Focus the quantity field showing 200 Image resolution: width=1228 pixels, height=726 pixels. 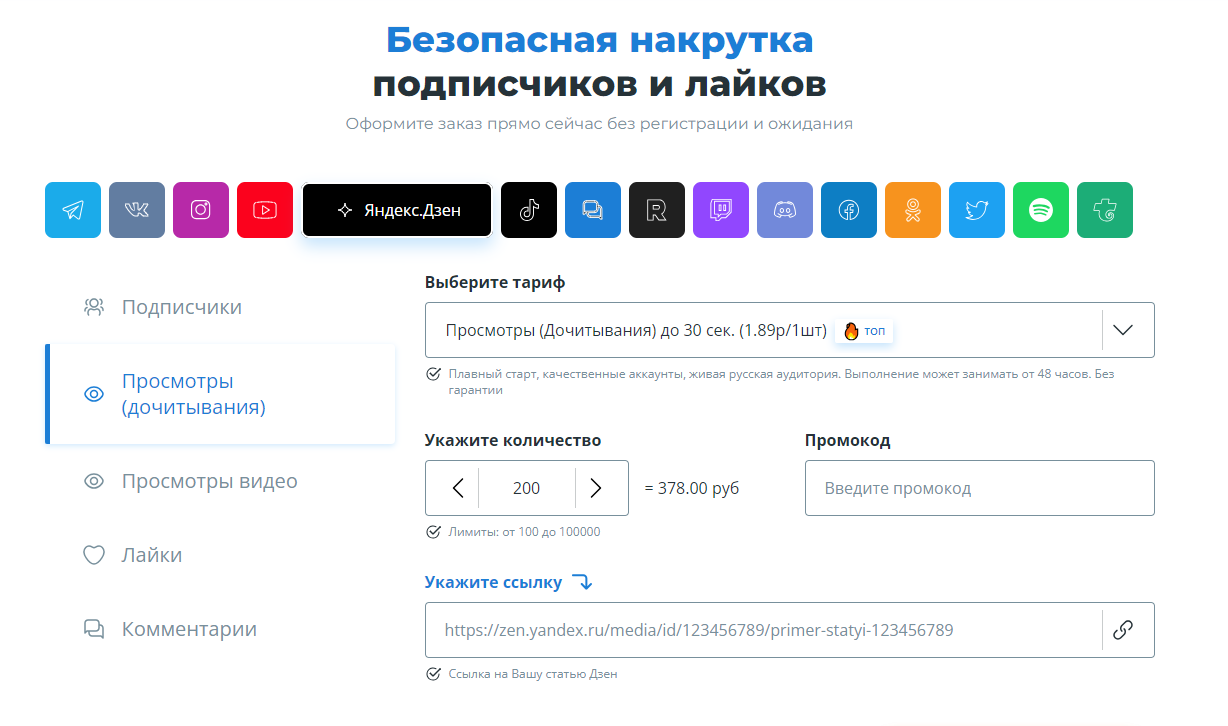pos(527,488)
